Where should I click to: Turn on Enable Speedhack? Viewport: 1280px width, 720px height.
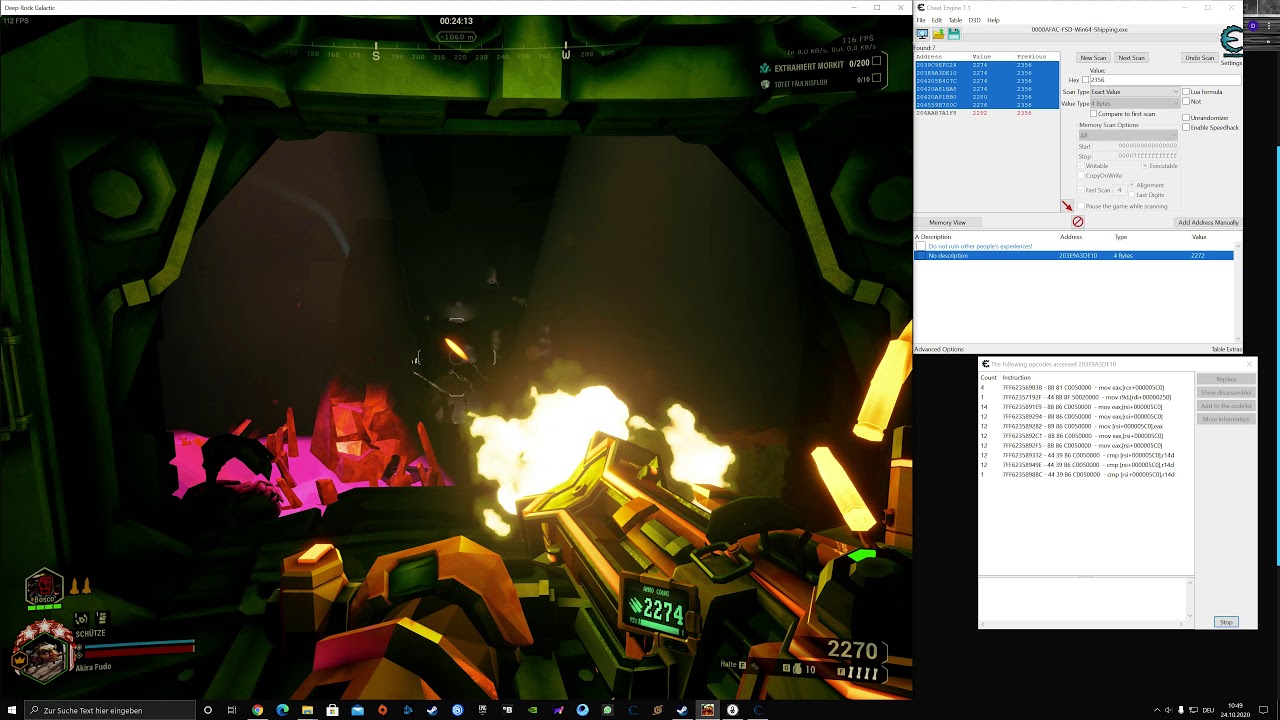[x=1186, y=127]
